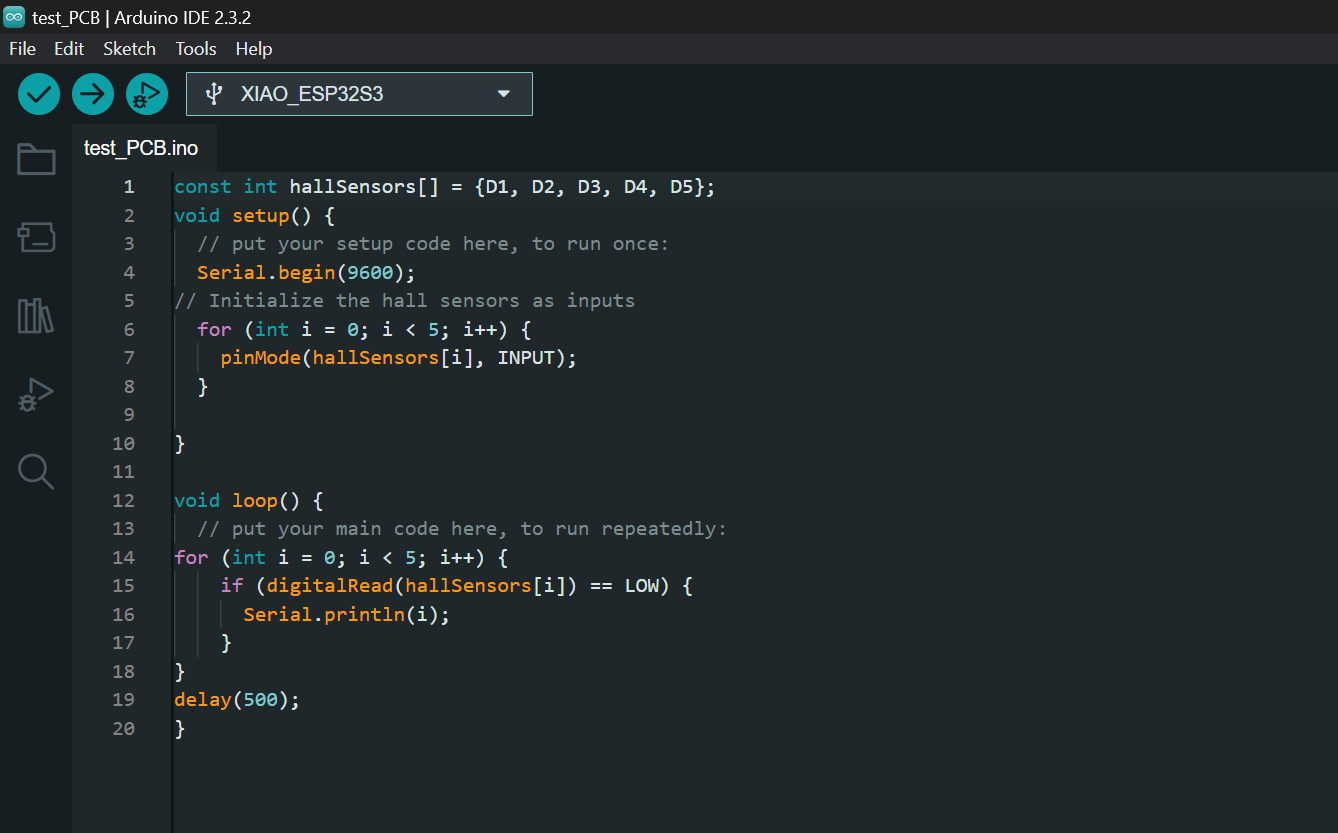Open the Sketch menu
The width and height of the screenshot is (1338, 833).
130,49
